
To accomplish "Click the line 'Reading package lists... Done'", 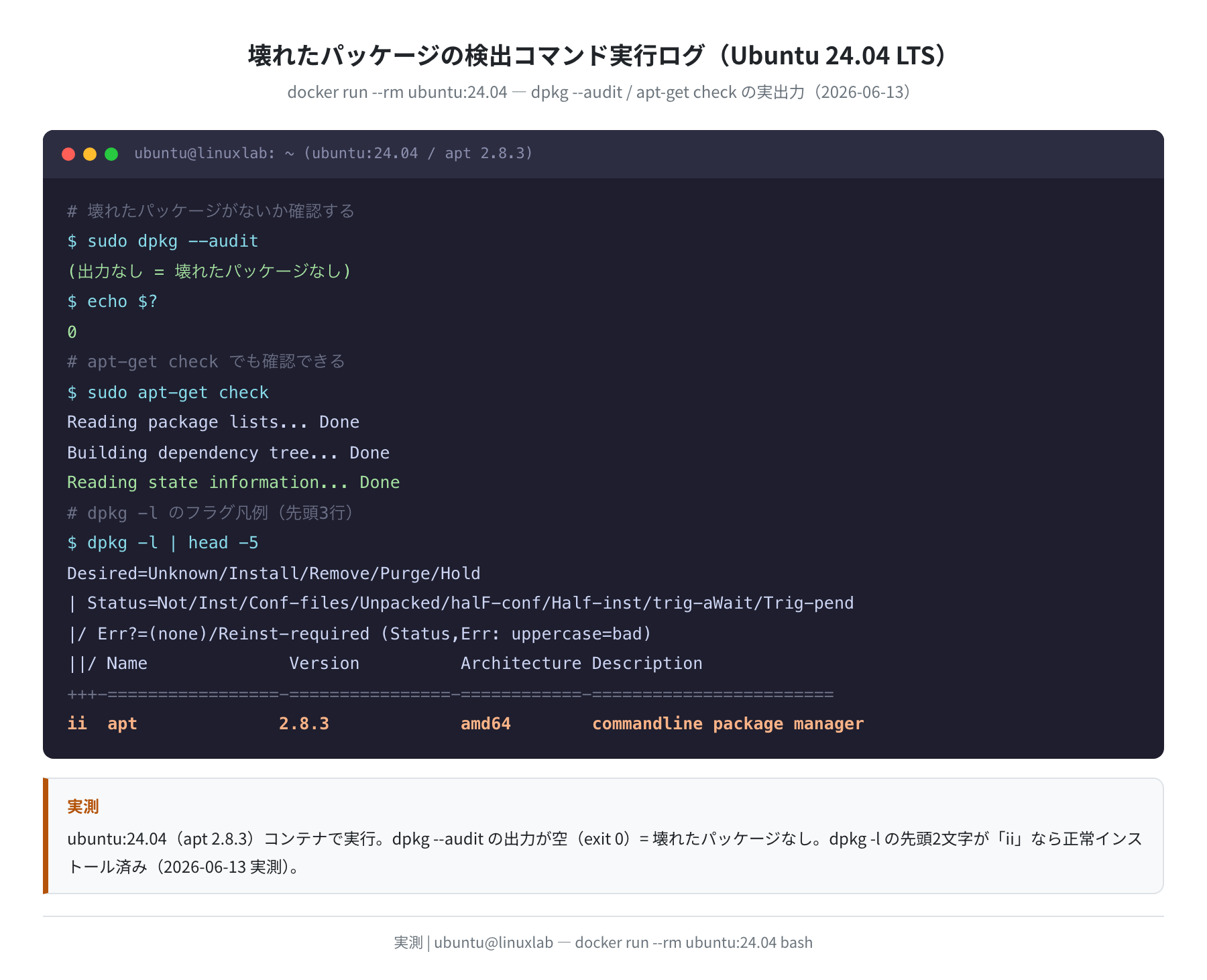I will coord(213,422).
